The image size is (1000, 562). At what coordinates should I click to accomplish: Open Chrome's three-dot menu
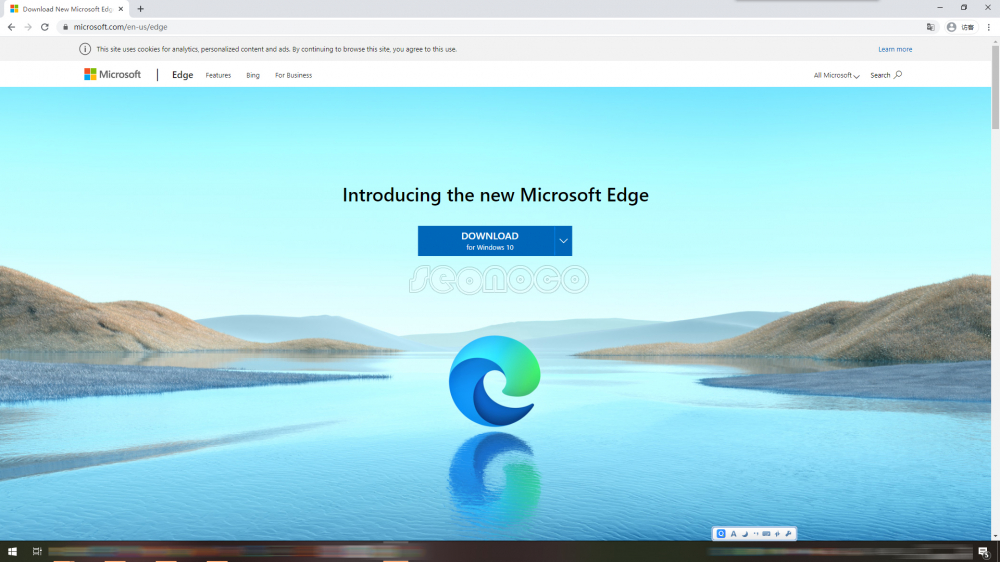coord(988,27)
